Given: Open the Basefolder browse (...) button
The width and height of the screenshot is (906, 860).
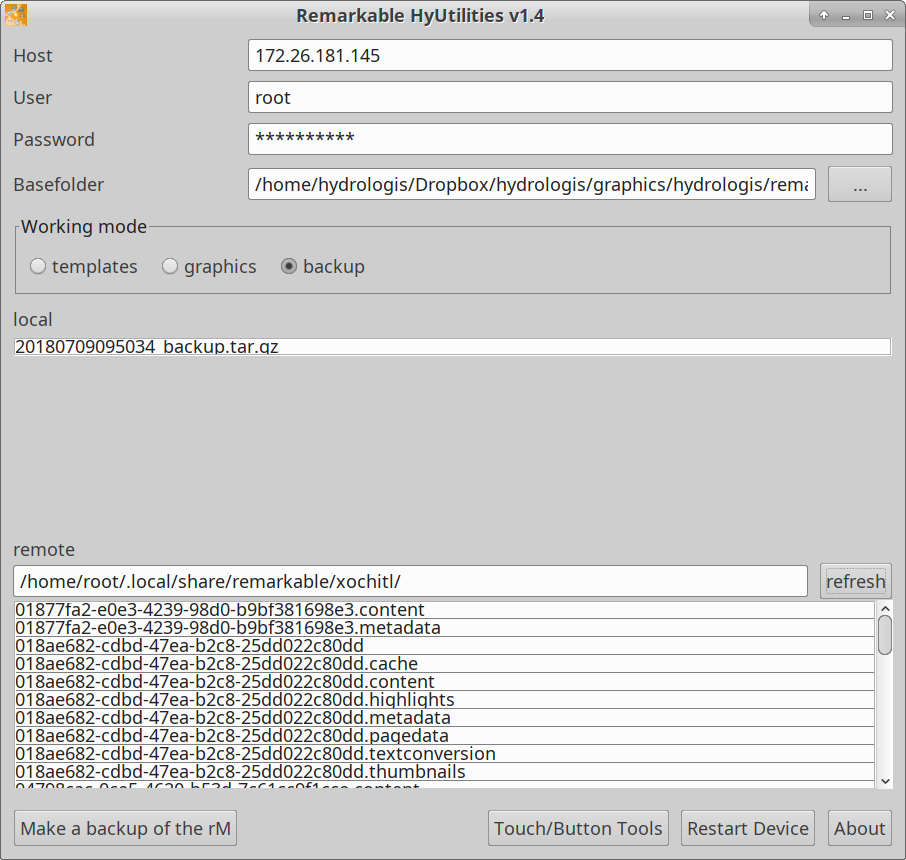Looking at the screenshot, I should point(860,184).
